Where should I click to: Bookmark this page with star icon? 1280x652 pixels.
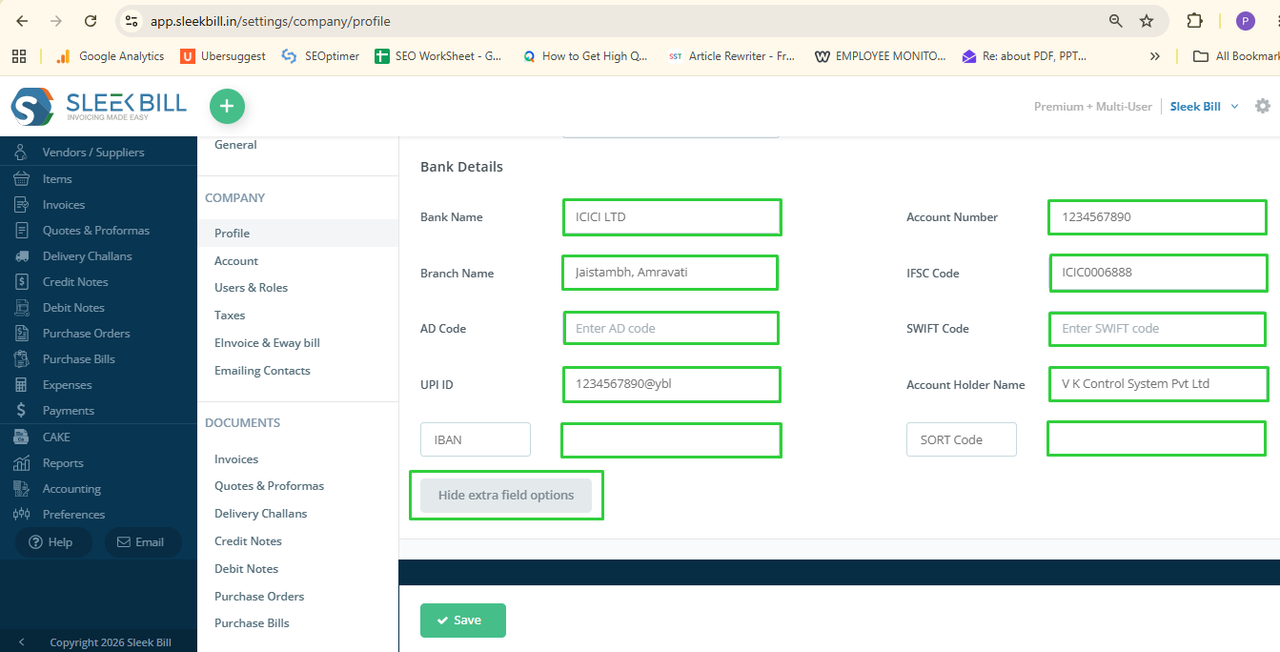pyautogui.click(x=1147, y=21)
